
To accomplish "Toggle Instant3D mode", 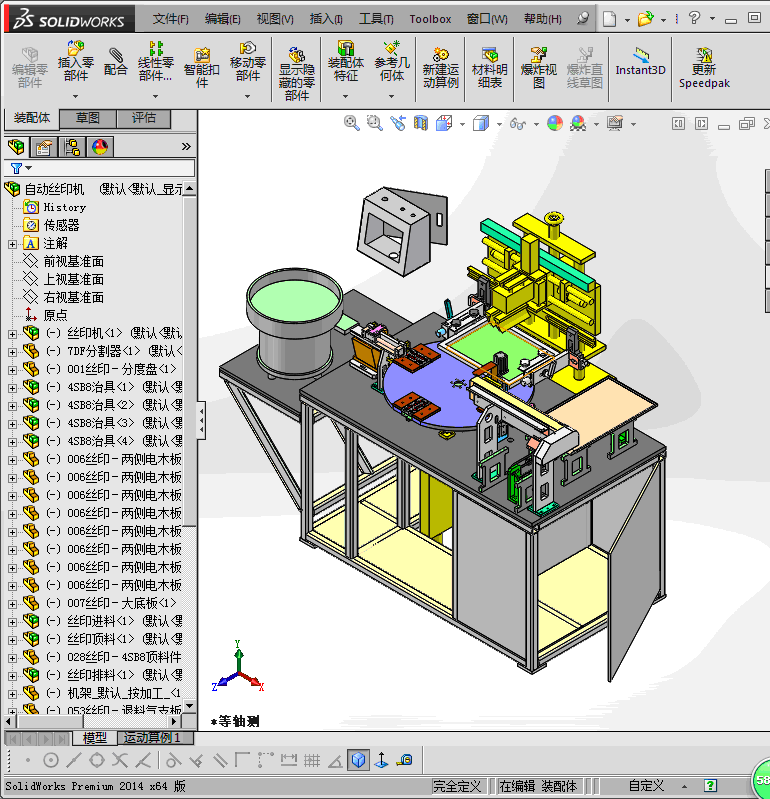I will tap(641, 61).
